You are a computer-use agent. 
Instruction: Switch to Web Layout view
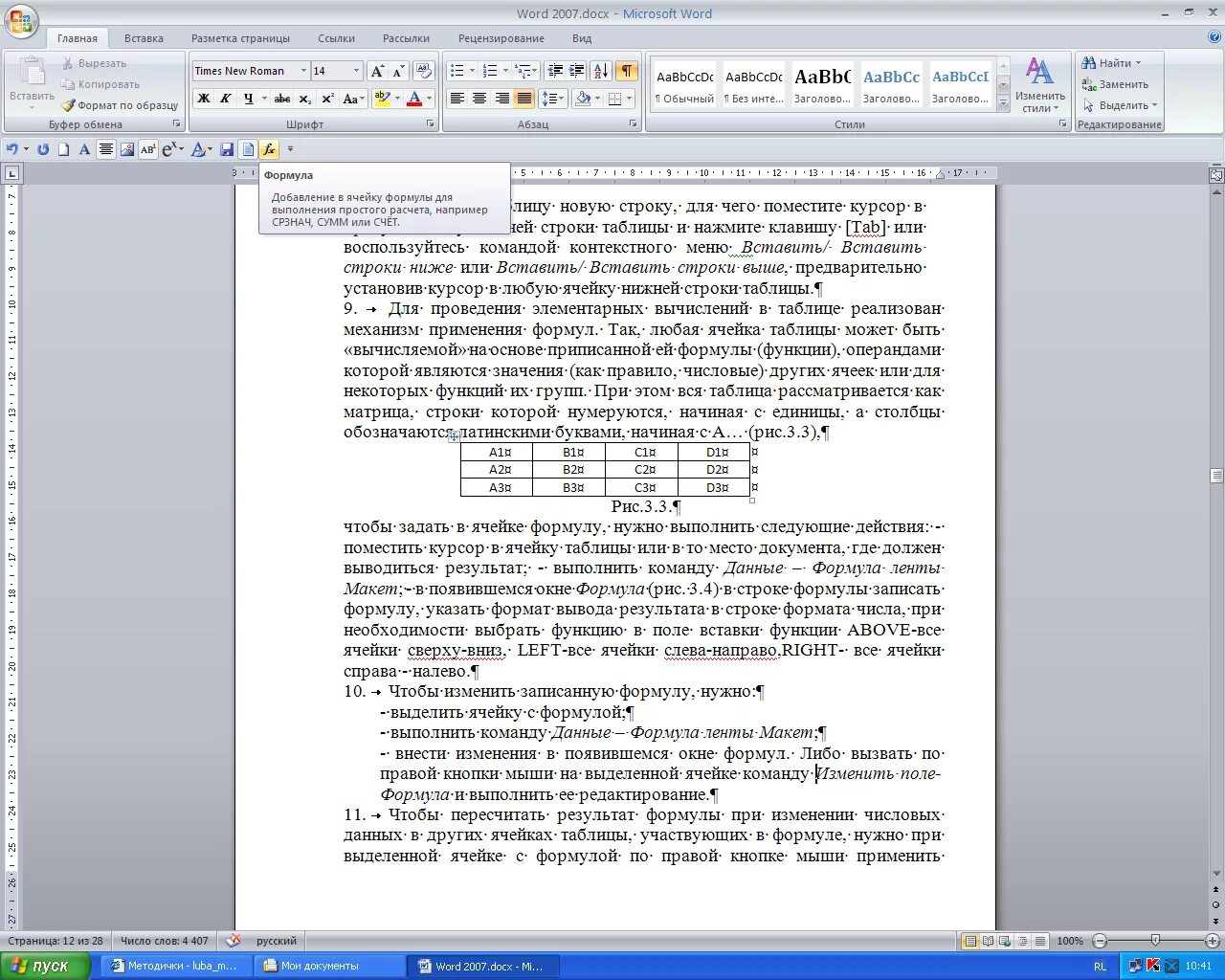(1005, 941)
